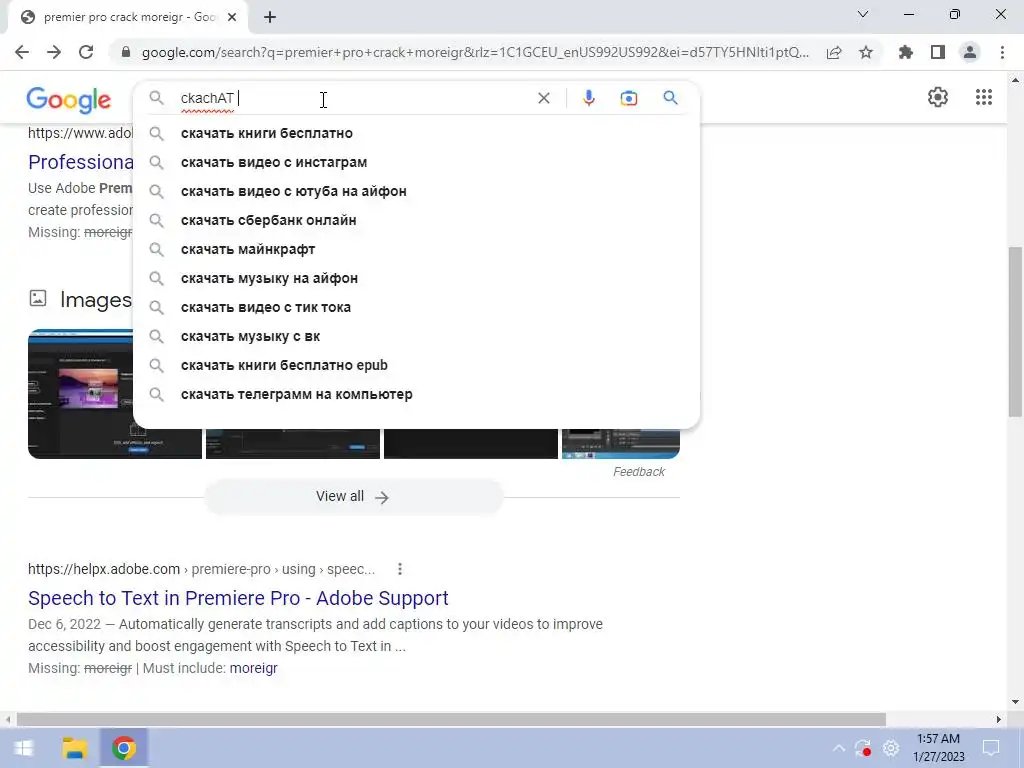Open the Google apps grid

click(x=984, y=97)
